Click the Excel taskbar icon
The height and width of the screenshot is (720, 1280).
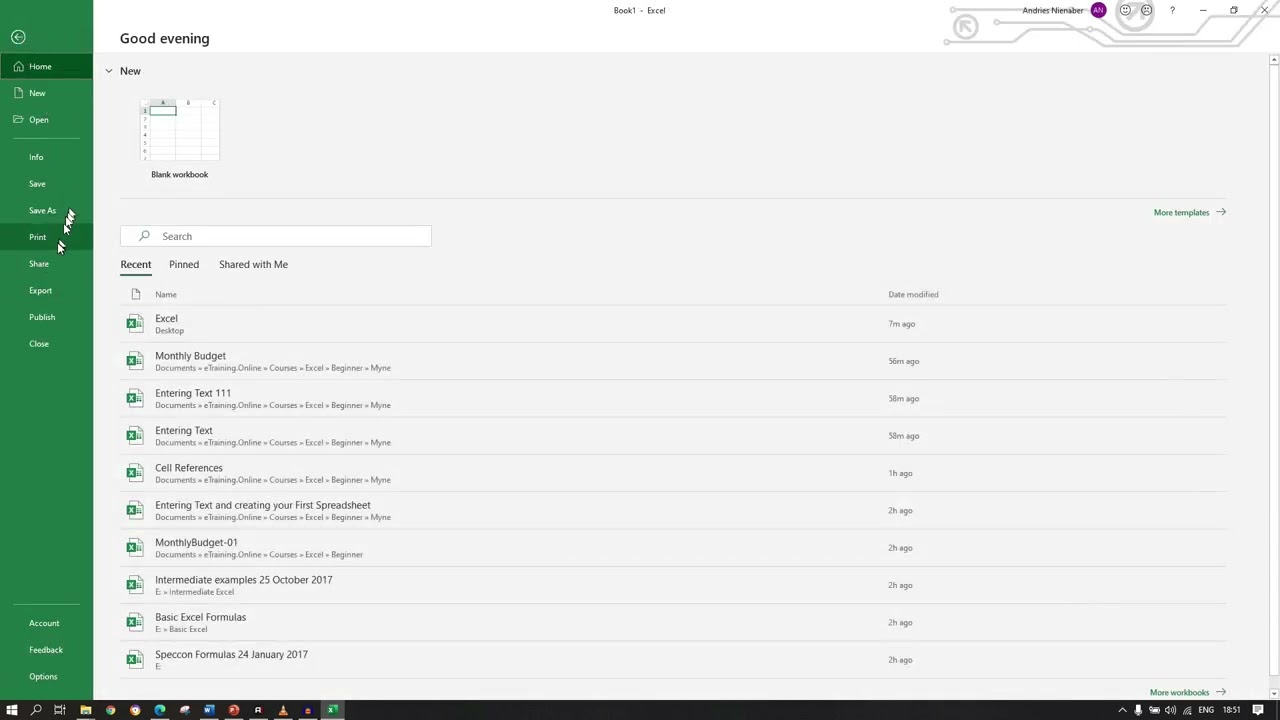coord(332,710)
